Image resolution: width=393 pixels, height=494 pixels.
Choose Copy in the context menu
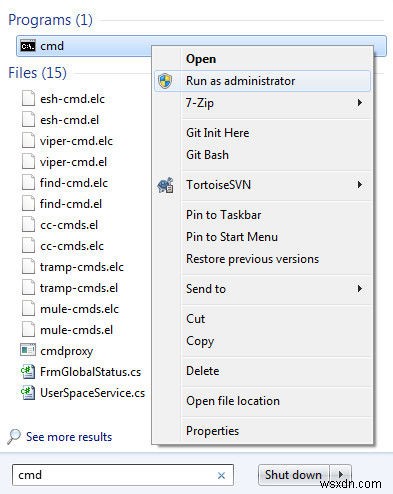200,341
